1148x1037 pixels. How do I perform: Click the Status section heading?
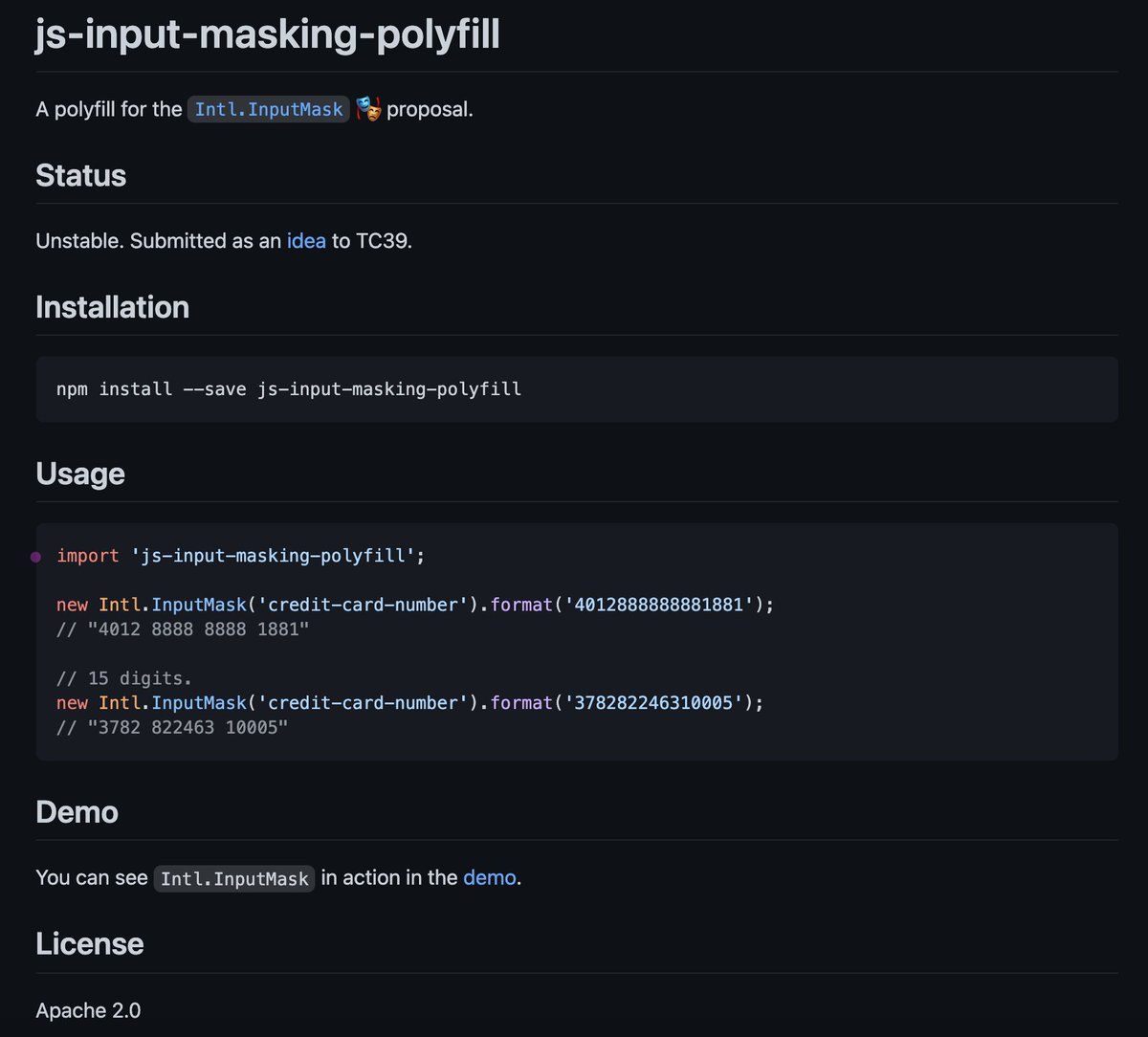[x=81, y=176]
